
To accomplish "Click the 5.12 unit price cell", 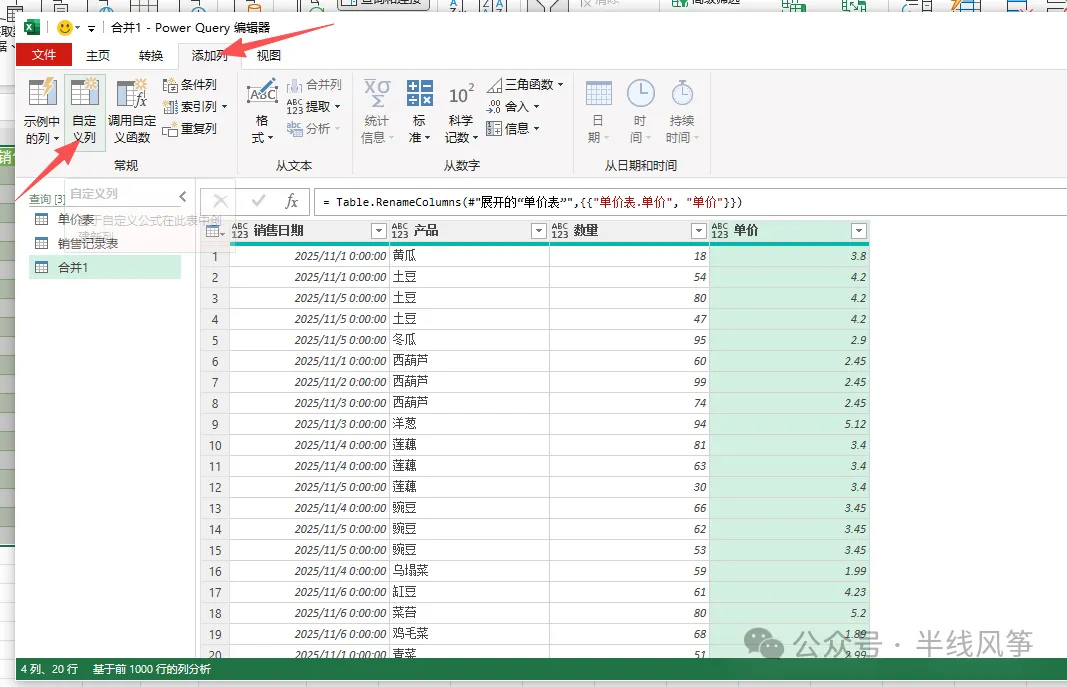I will coord(789,424).
